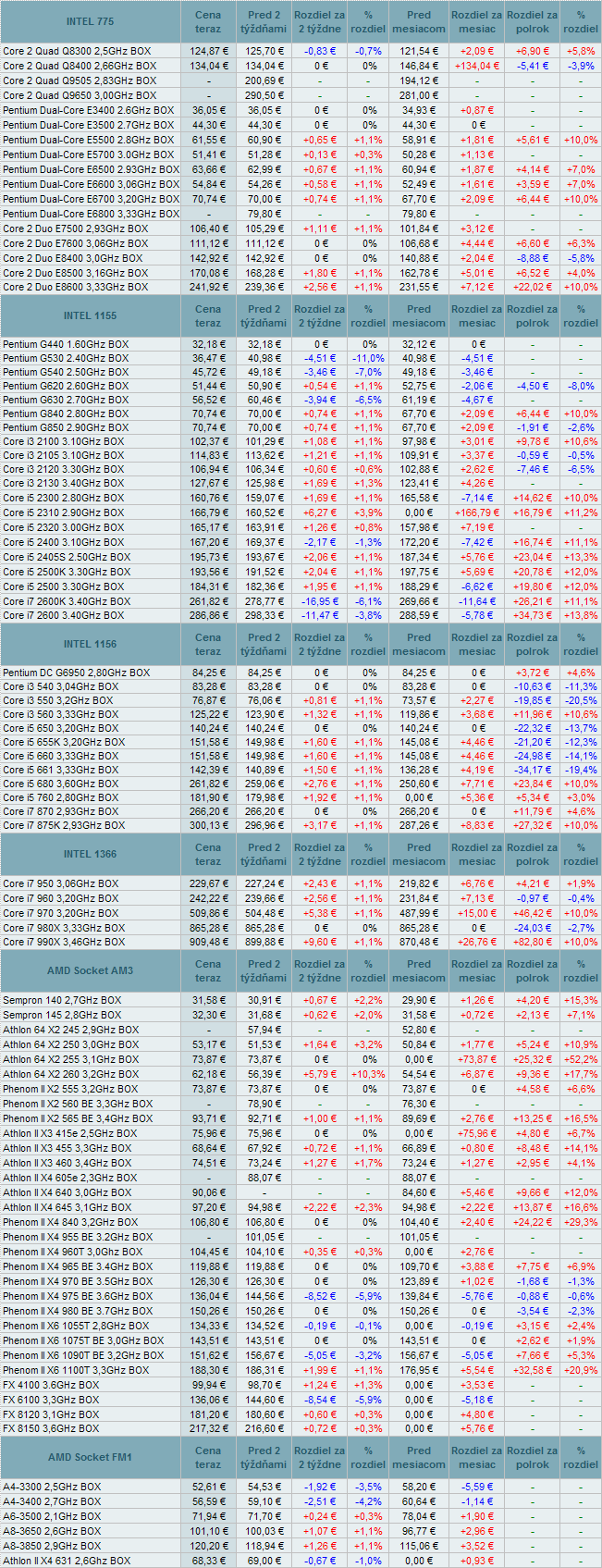
Task: Click two-week percent "+10,3%" for Athlon 64 X2 260
Action: tap(368, 1074)
